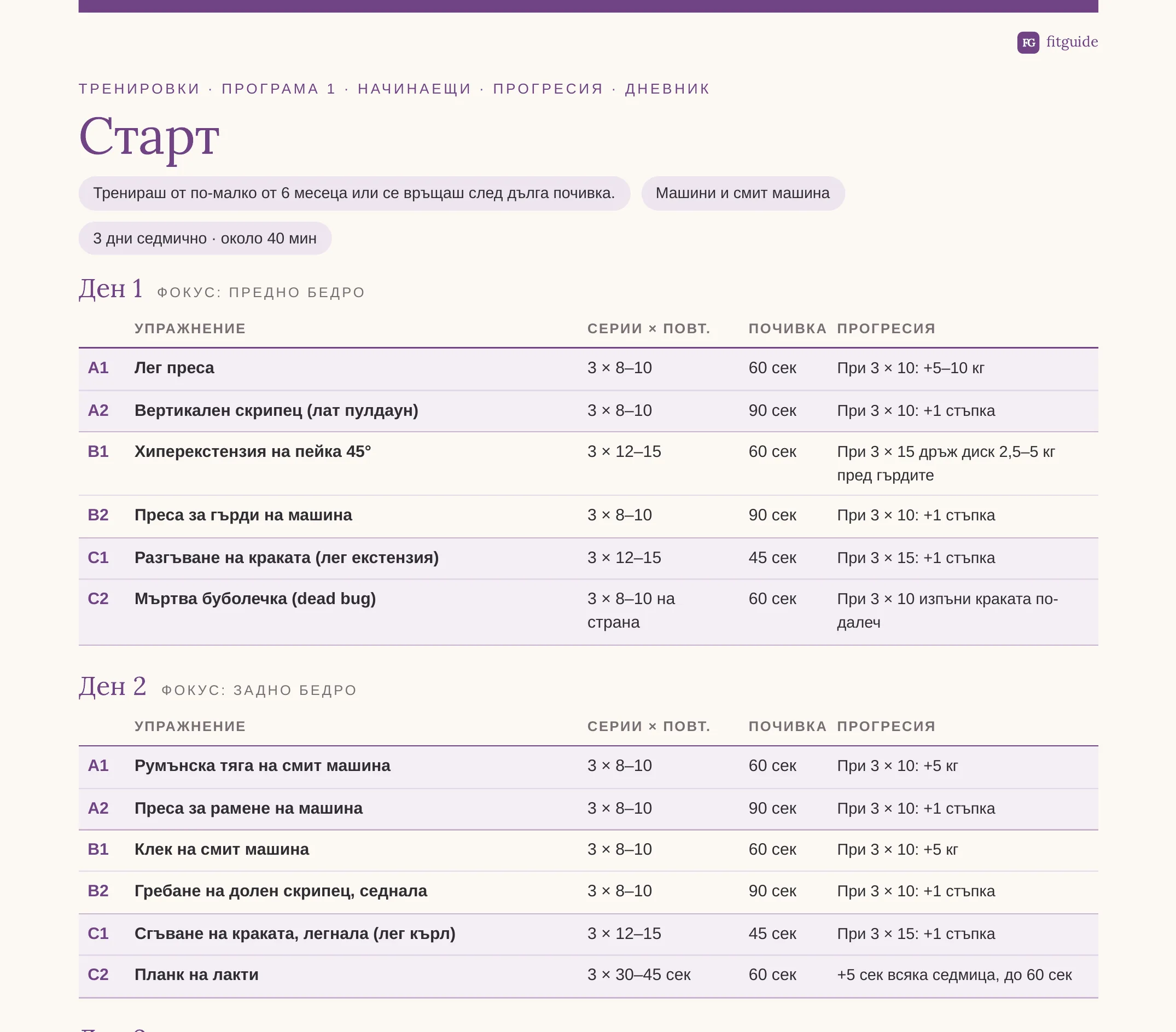Click '45 сек' rest for лег кърл
1176x1032 pixels.
coord(773,934)
